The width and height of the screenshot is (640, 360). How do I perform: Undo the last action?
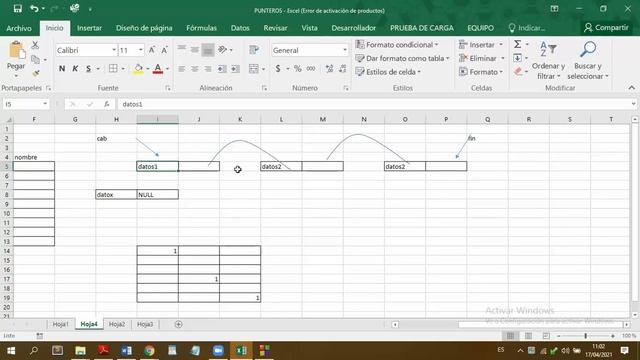34,9
